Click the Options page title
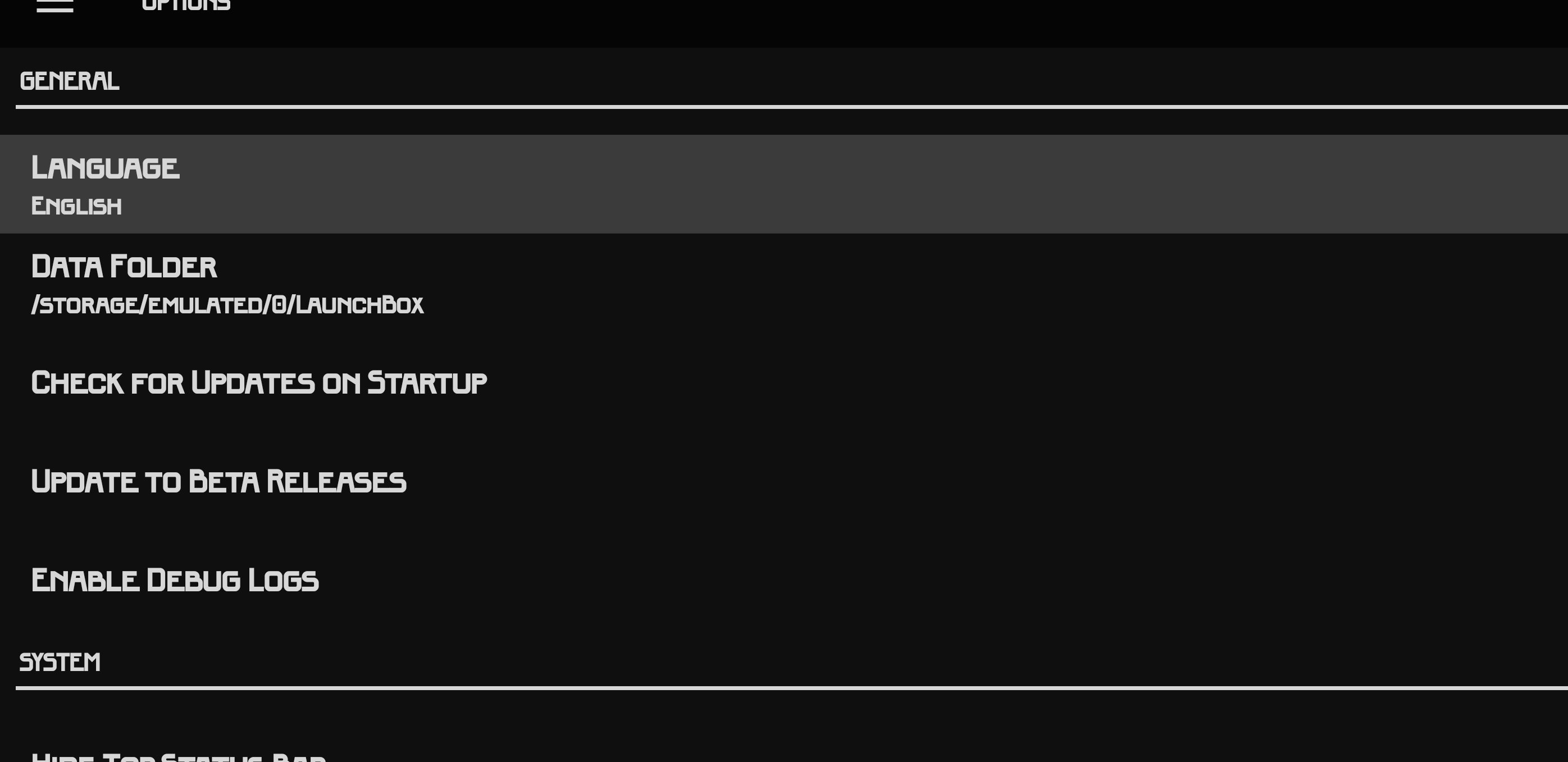 click(x=186, y=6)
